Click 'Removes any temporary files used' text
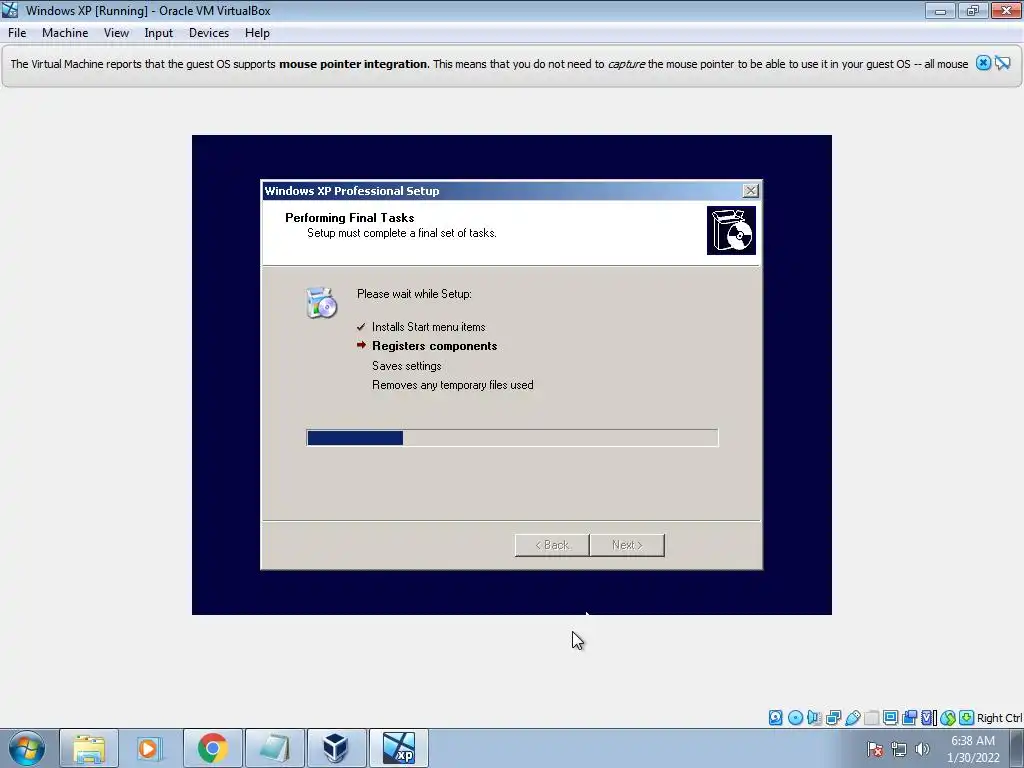The width and height of the screenshot is (1024, 768). pyautogui.click(x=453, y=385)
